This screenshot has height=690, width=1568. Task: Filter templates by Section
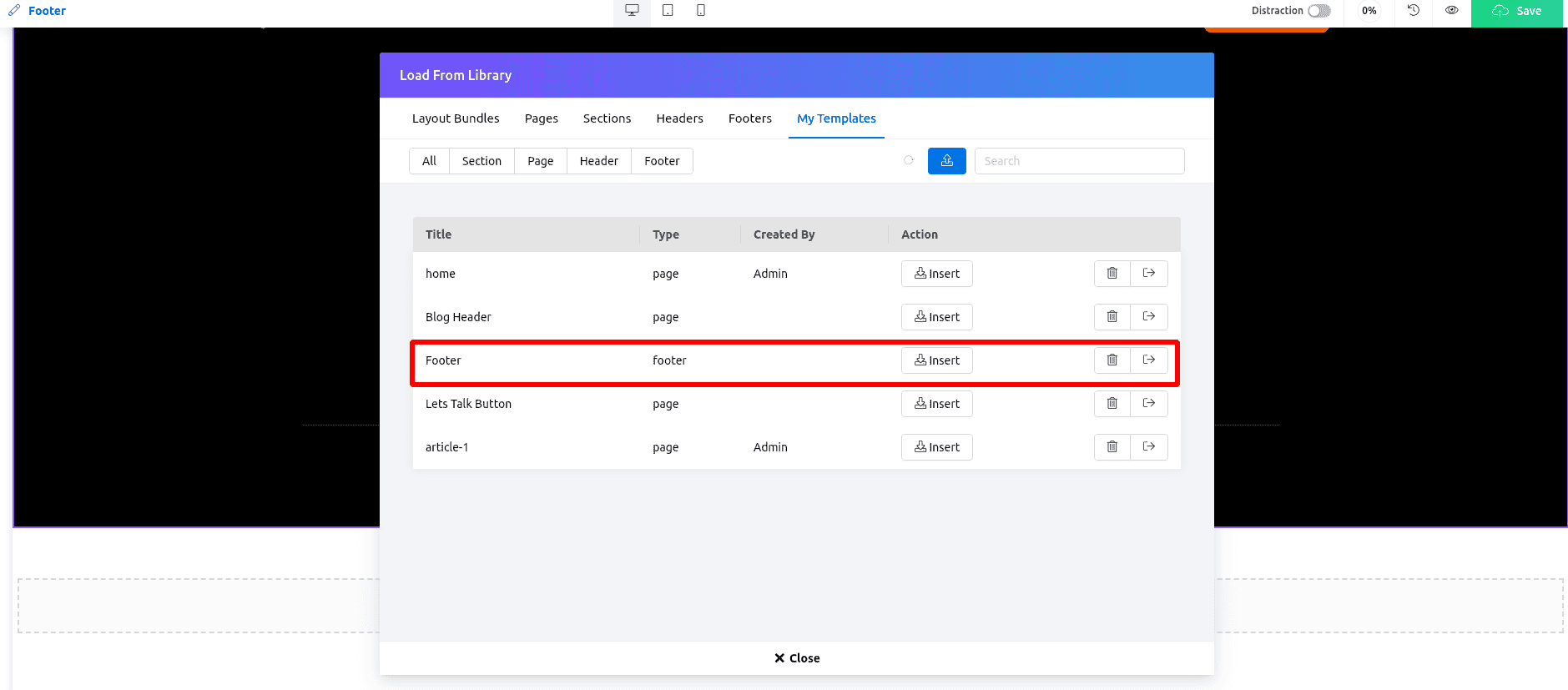click(481, 161)
